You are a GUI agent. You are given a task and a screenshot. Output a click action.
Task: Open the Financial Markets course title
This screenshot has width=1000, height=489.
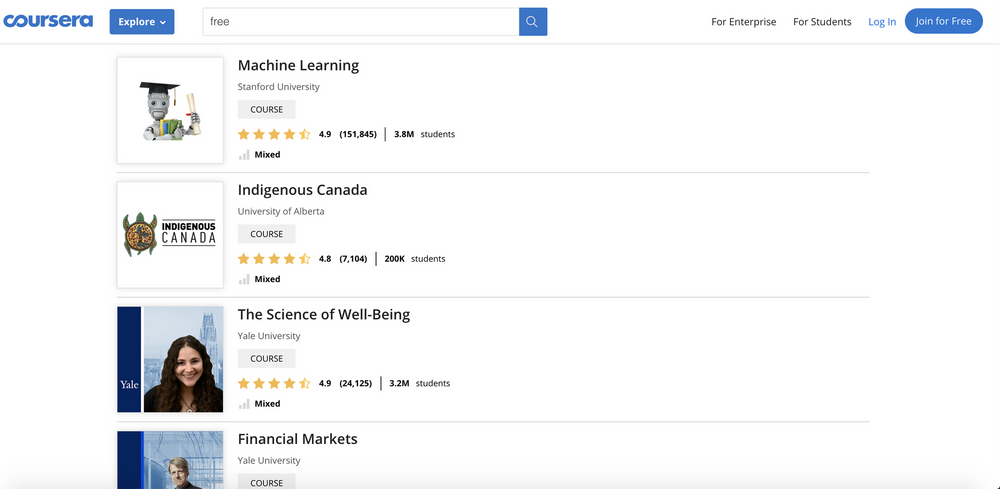point(297,439)
